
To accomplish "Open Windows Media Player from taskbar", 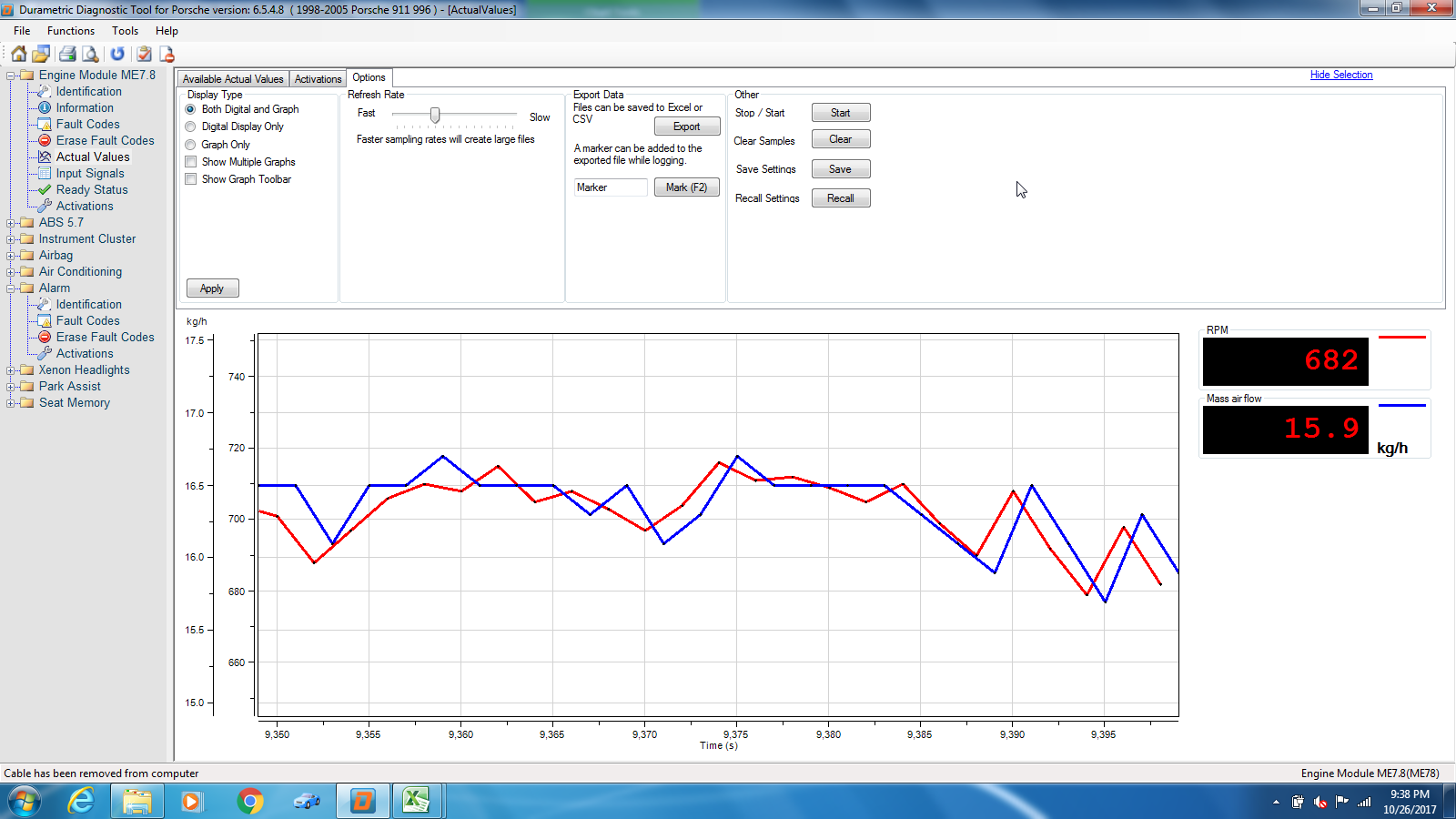I will coord(191,801).
